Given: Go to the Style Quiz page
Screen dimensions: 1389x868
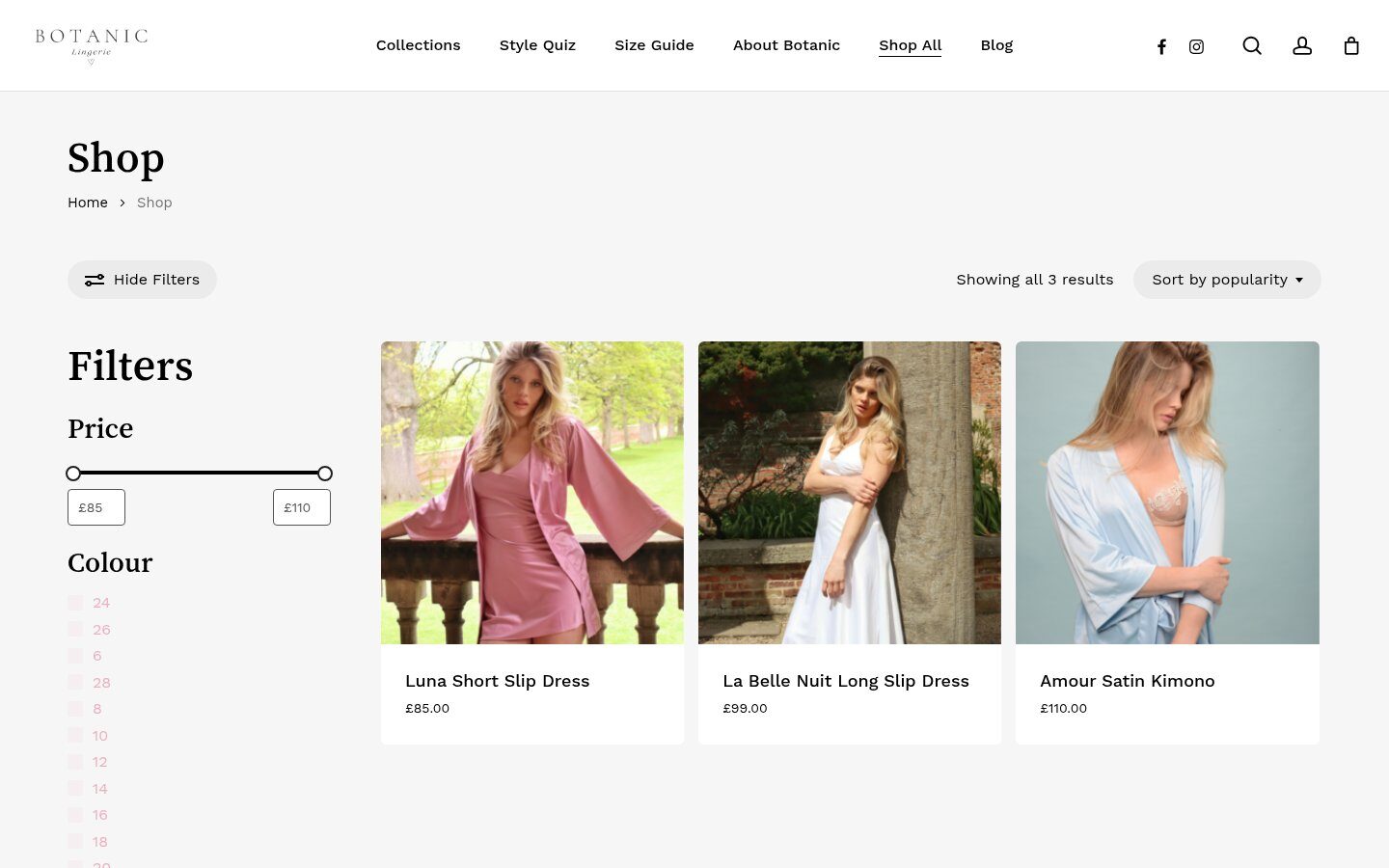Looking at the screenshot, I should pyautogui.click(x=537, y=45).
